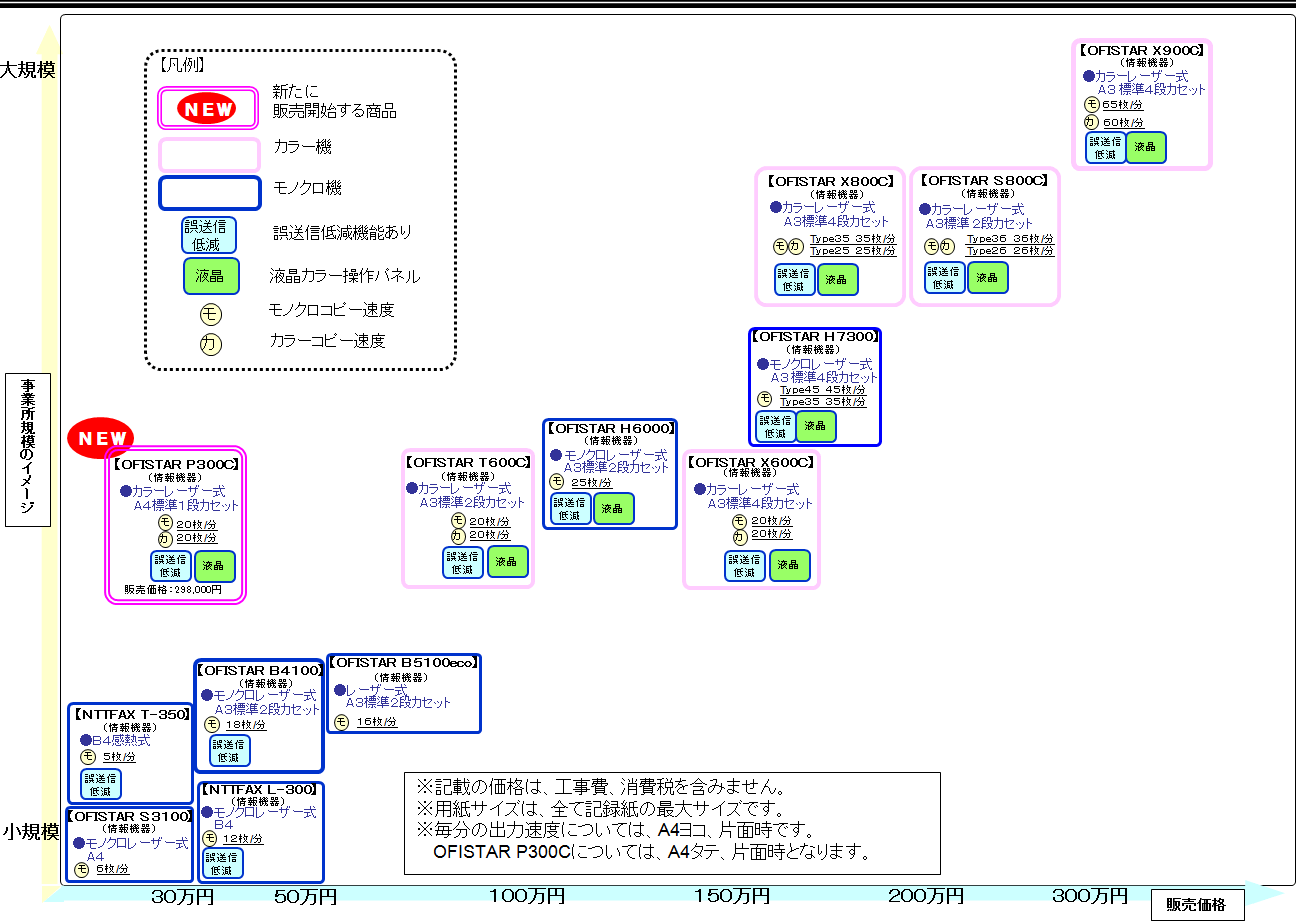Click the blue モノクロ機 sample box in legend
This screenshot has width=1296, height=921.
210,193
